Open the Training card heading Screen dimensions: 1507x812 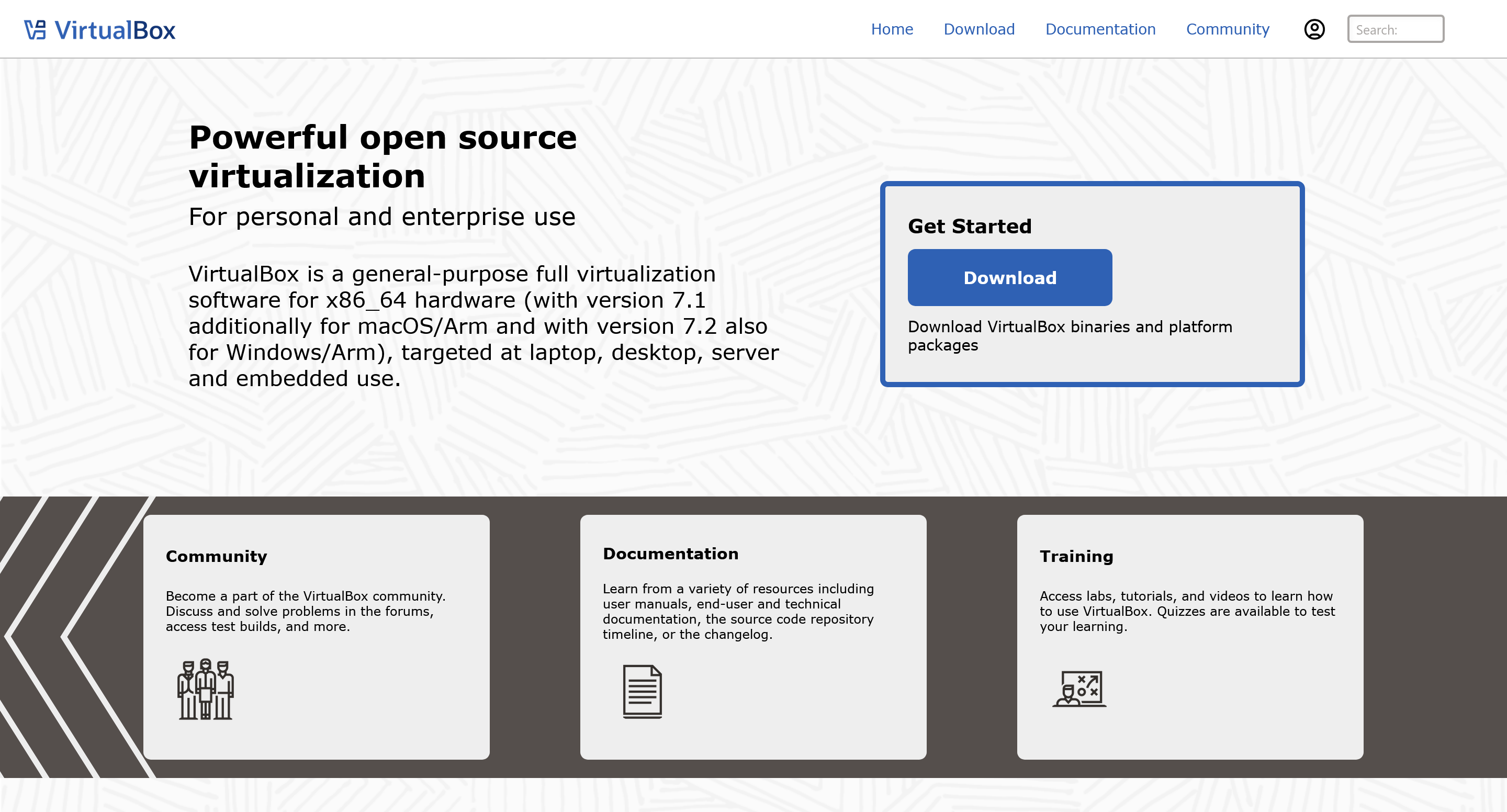point(1076,556)
